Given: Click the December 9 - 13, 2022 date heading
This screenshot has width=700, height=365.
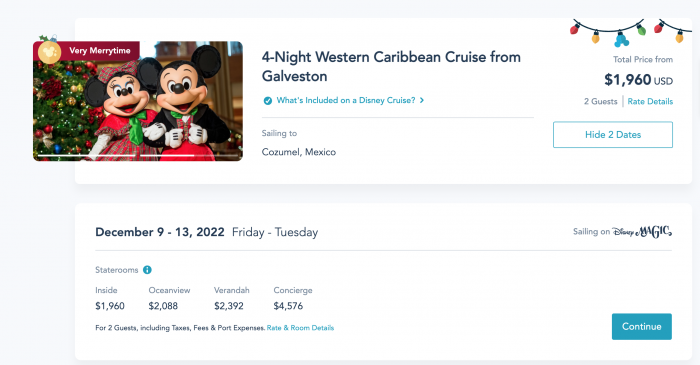Looking at the screenshot, I should pos(160,232).
